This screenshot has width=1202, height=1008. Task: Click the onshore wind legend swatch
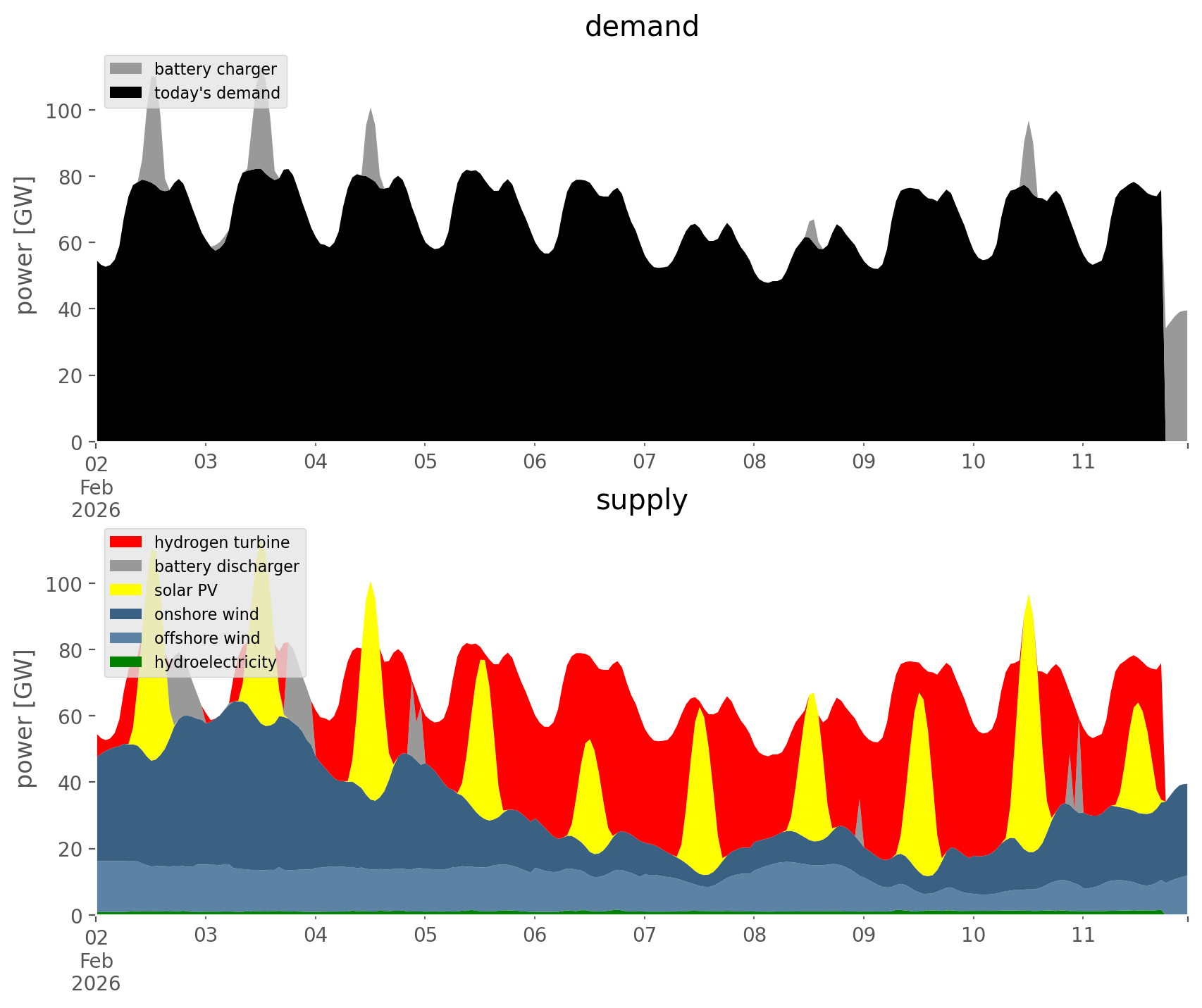(x=126, y=614)
